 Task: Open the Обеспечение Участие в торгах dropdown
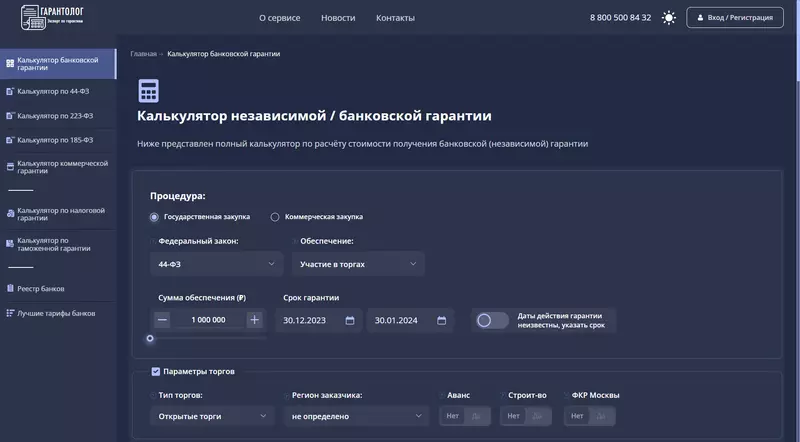pos(358,264)
